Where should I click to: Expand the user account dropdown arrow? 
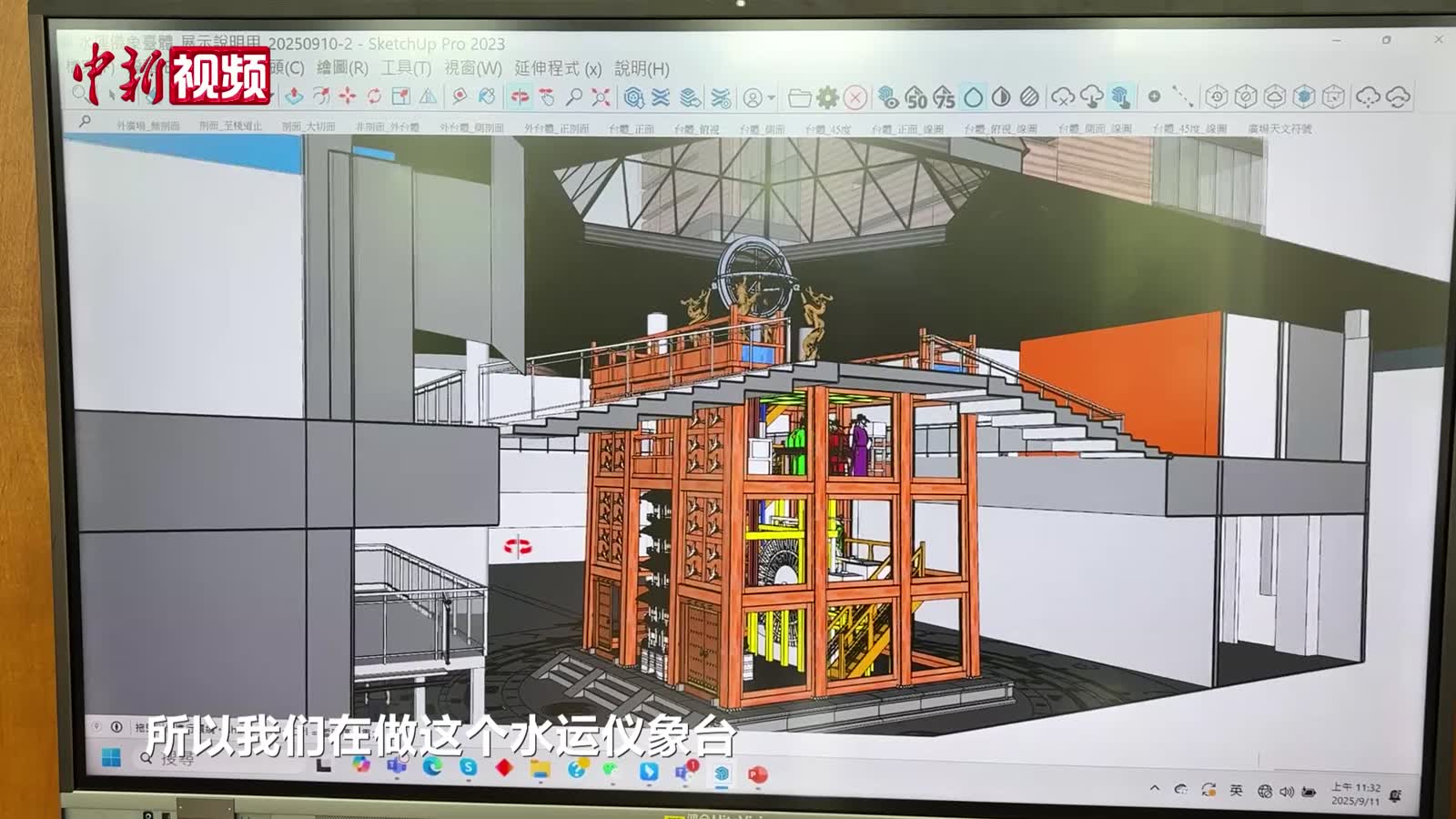[772, 97]
